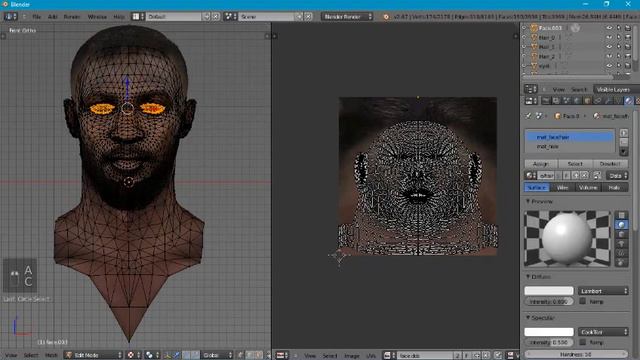Viewport: 640px width, 360px height.
Task: Open the Material properties tab icon
Action: 629,100
